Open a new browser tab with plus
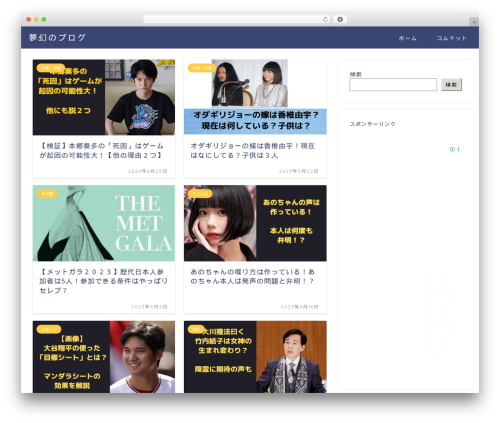This screenshot has width=500, height=423. pos(474,22)
